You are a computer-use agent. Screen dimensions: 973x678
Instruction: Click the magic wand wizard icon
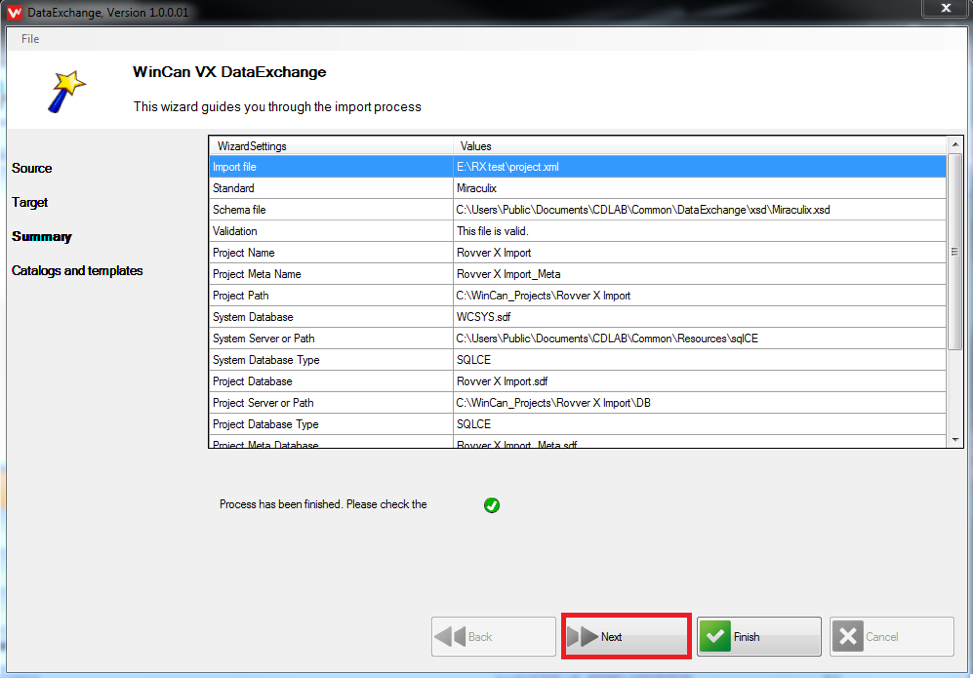click(x=66, y=87)
